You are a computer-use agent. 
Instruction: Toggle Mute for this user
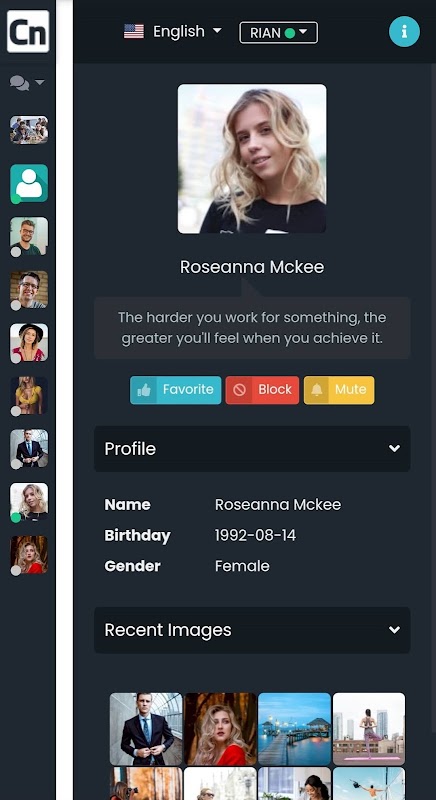(x=339, y=390)
